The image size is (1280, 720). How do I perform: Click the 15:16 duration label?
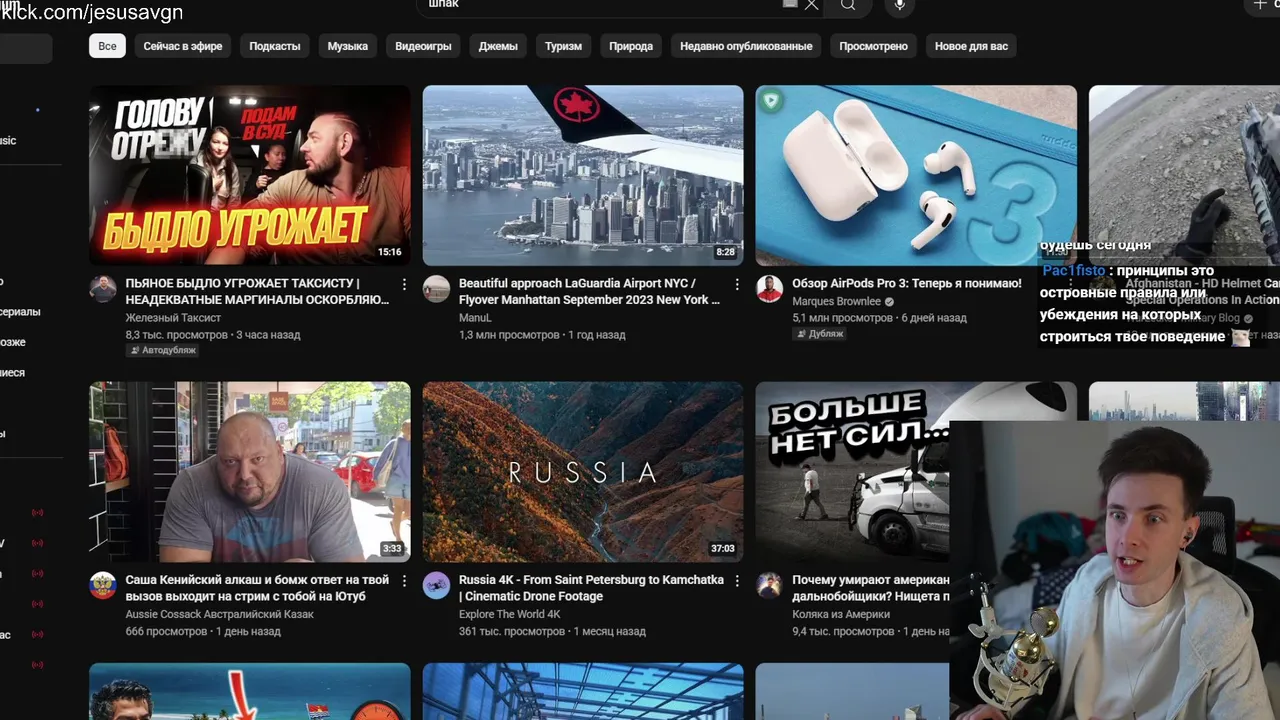point(390,252)
